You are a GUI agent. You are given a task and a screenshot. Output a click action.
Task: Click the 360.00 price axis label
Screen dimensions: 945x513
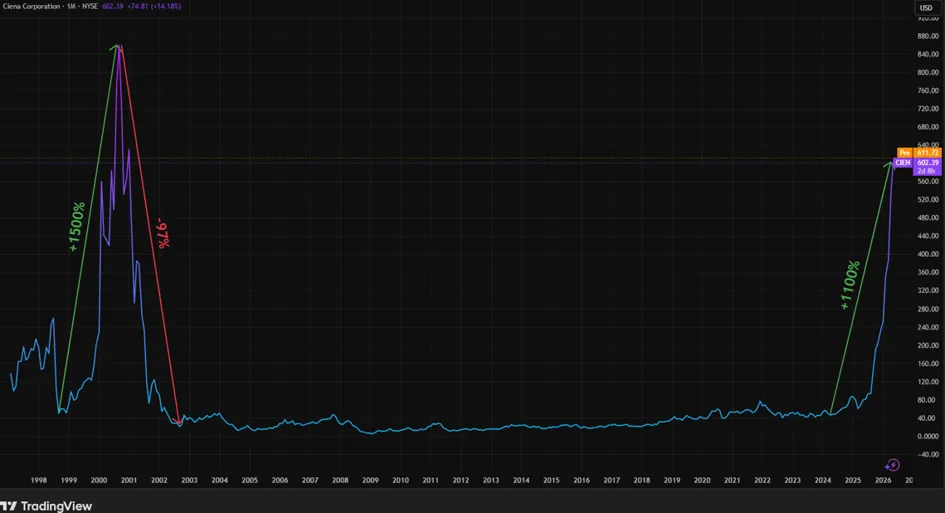(x=928, y=272)
